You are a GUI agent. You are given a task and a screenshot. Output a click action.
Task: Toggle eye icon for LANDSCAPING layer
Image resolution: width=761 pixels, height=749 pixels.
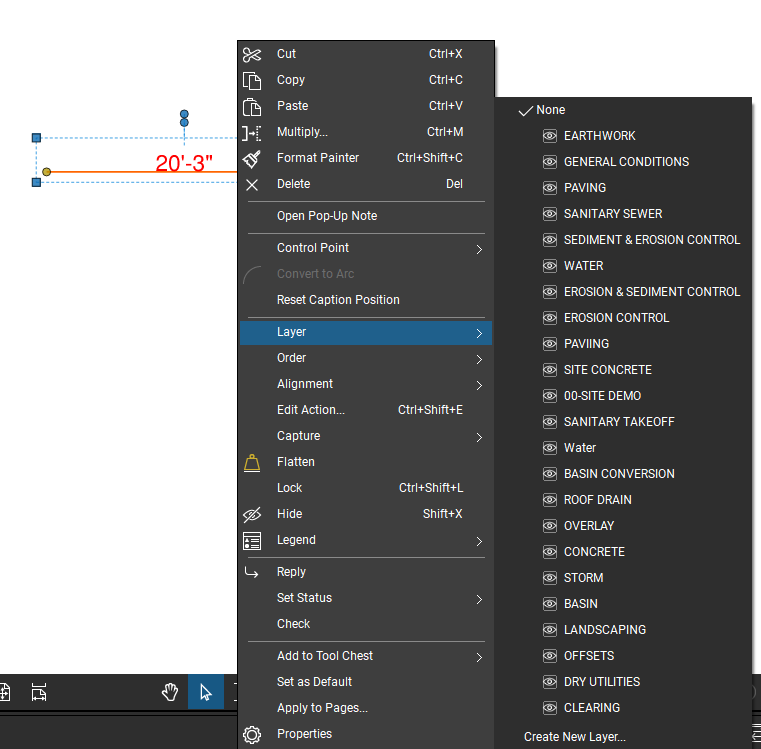click(549, 630)
